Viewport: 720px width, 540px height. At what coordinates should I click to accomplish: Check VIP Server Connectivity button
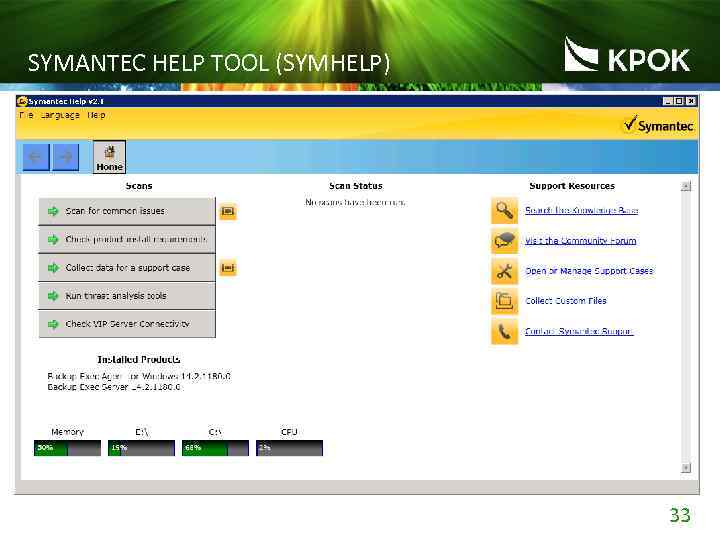(127, 324)
